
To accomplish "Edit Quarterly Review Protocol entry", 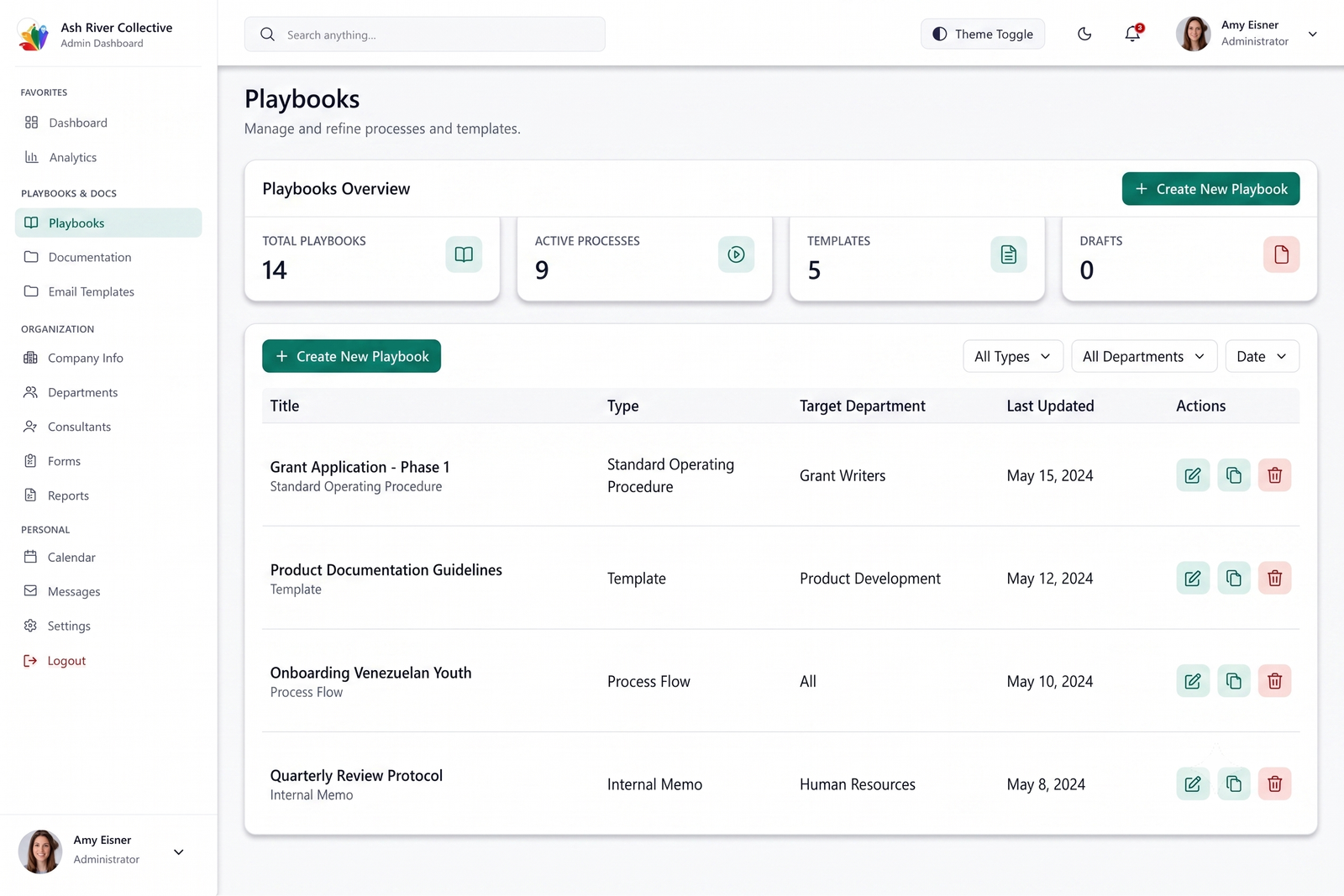I will pyautogui.click(x=1193, y=783).
